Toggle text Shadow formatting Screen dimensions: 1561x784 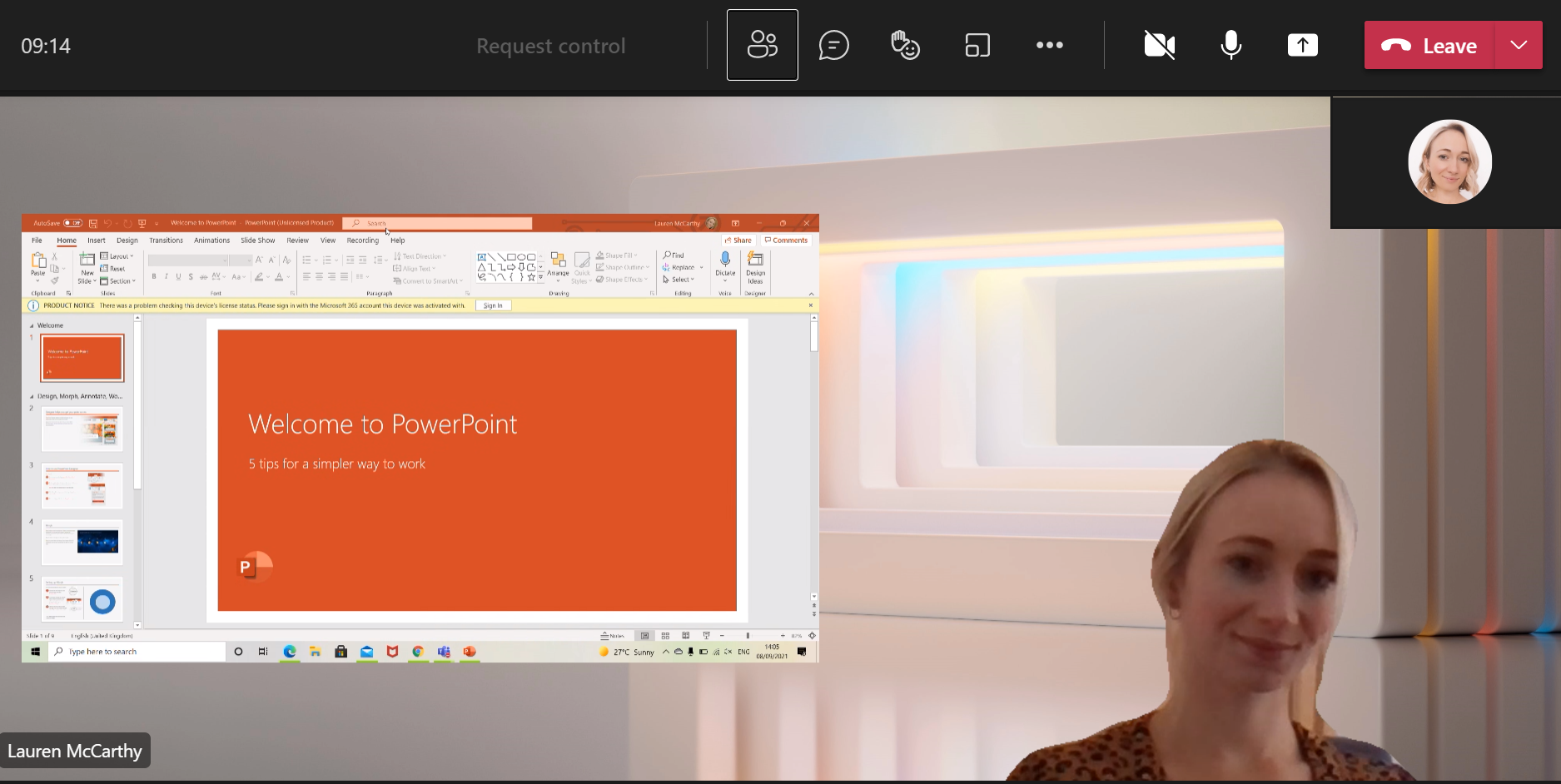click(x=191, y=276)
